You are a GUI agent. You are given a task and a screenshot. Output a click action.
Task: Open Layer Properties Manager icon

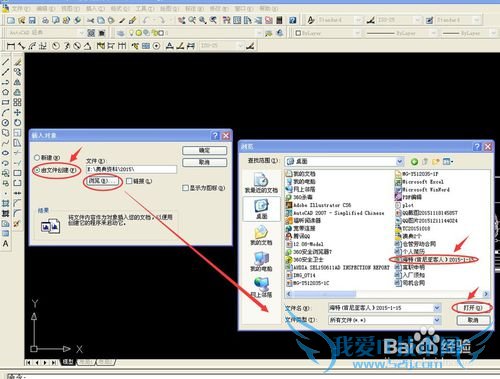(x=121, y=33)
